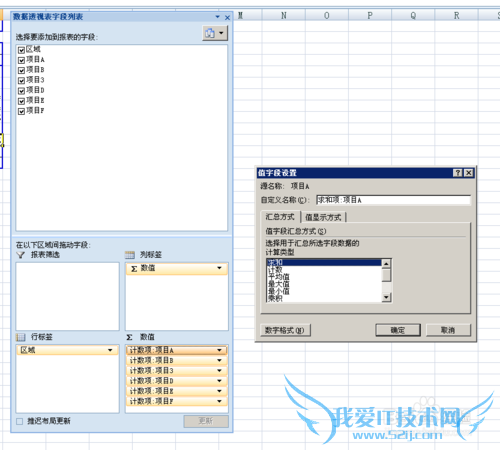This screenshot has width=500, height=450.
Task: Switch to the 汇总方式 tab
Action: point(280,217)
